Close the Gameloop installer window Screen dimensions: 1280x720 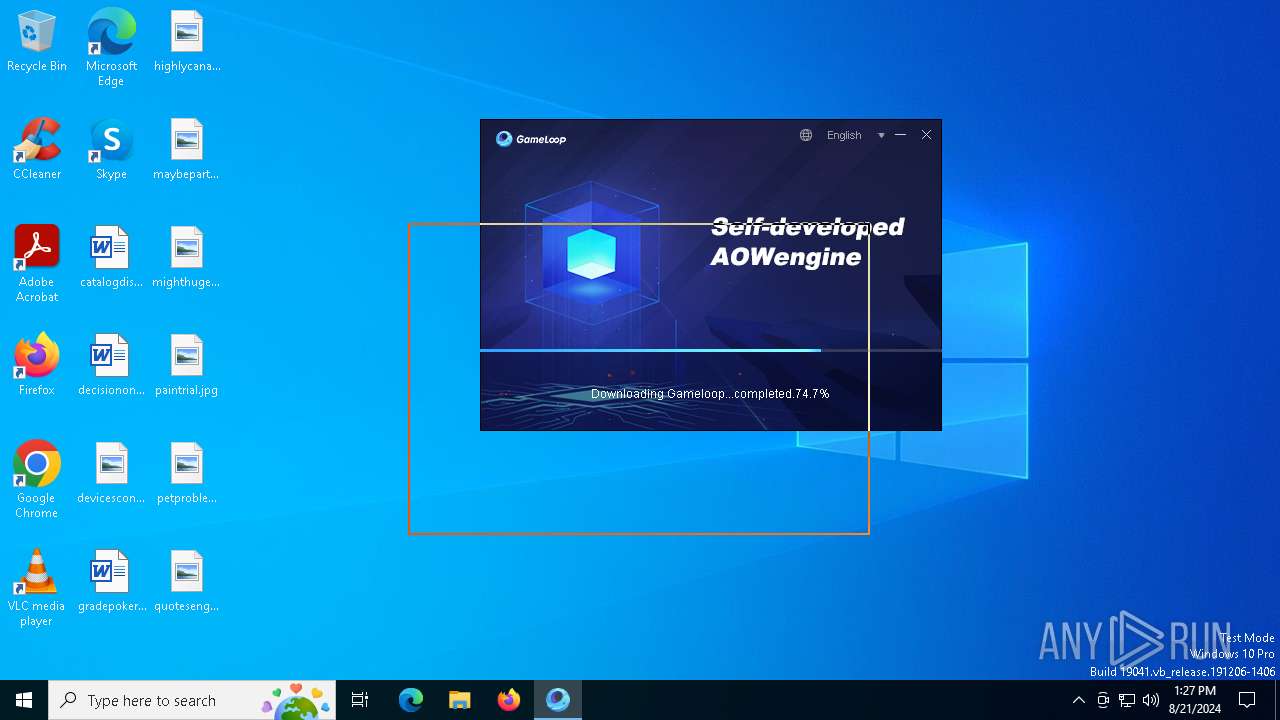click(x=927, y=135)
